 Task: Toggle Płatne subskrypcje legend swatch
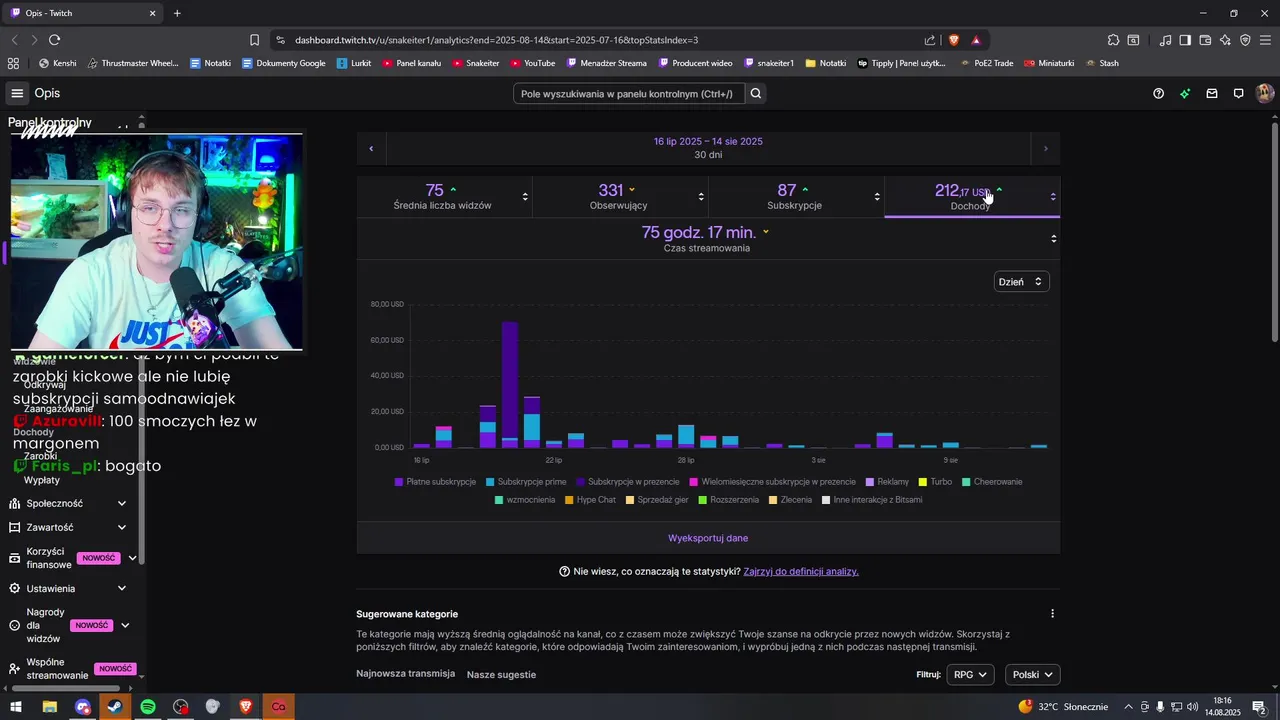point(399,482)
